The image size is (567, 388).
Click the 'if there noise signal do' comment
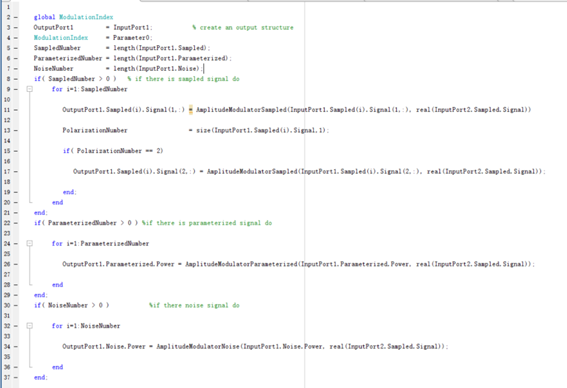tap(194, 305)
